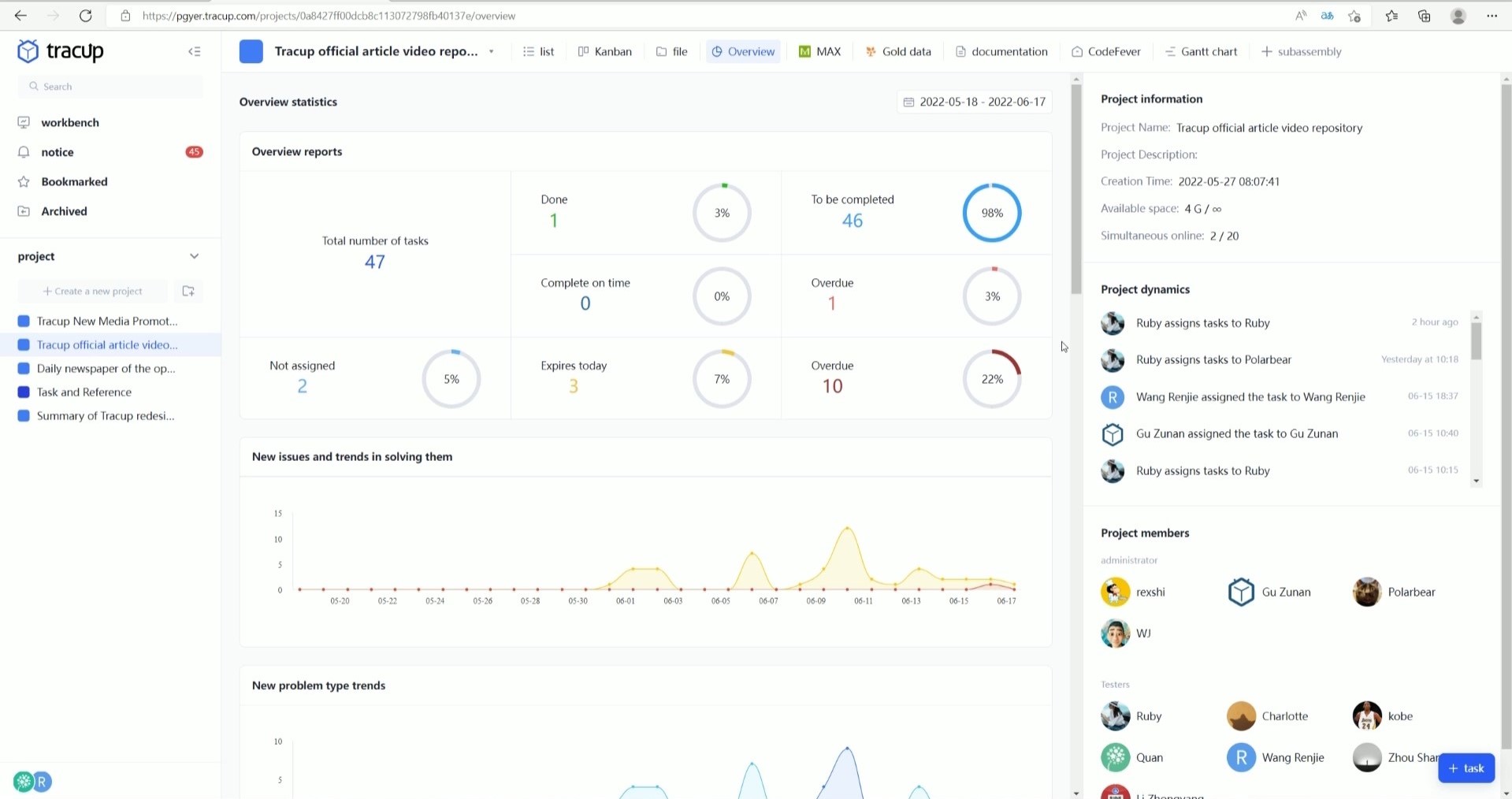This screenshot has width=1512, height=799.
Task: Click Ruby's avatar in project members
Action: coord(1115,716)
